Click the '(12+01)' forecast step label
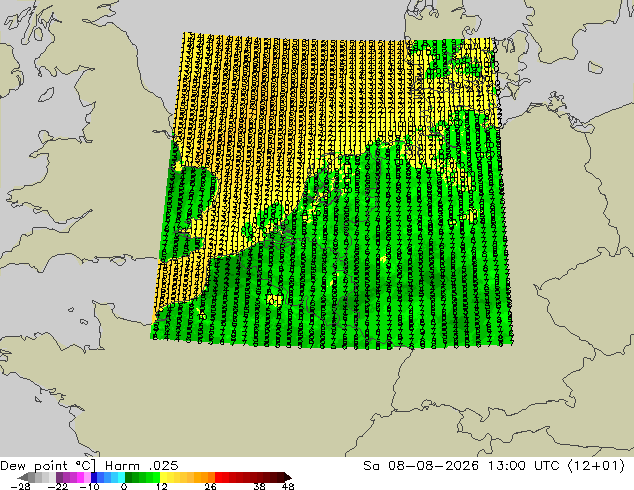The image size is (634, 490). [596, 466]
